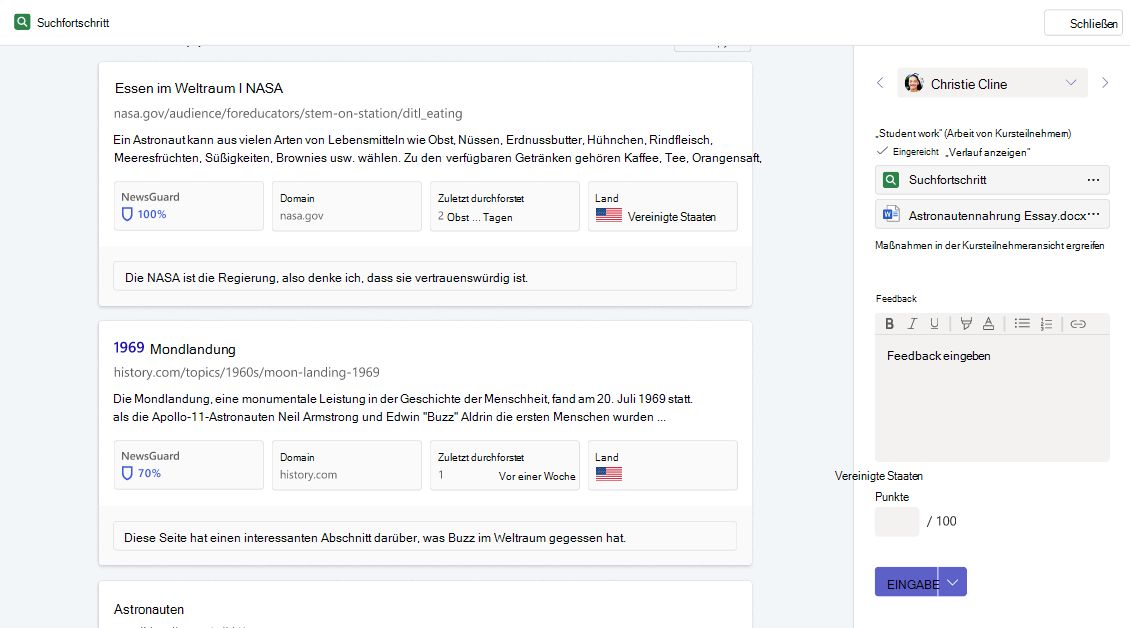Open more options for Suchfortschritt attachment
The width and height of the screenshot is (1130, 628).
1093,180
